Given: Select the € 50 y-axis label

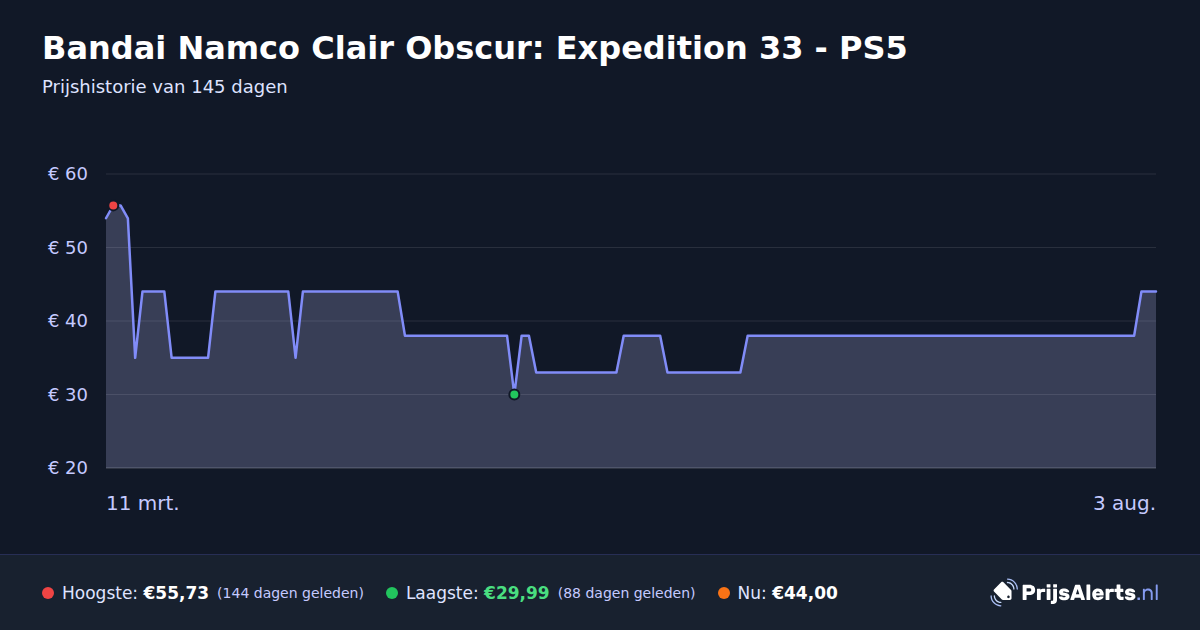Looking at the screenshot, I should (68, 247).
